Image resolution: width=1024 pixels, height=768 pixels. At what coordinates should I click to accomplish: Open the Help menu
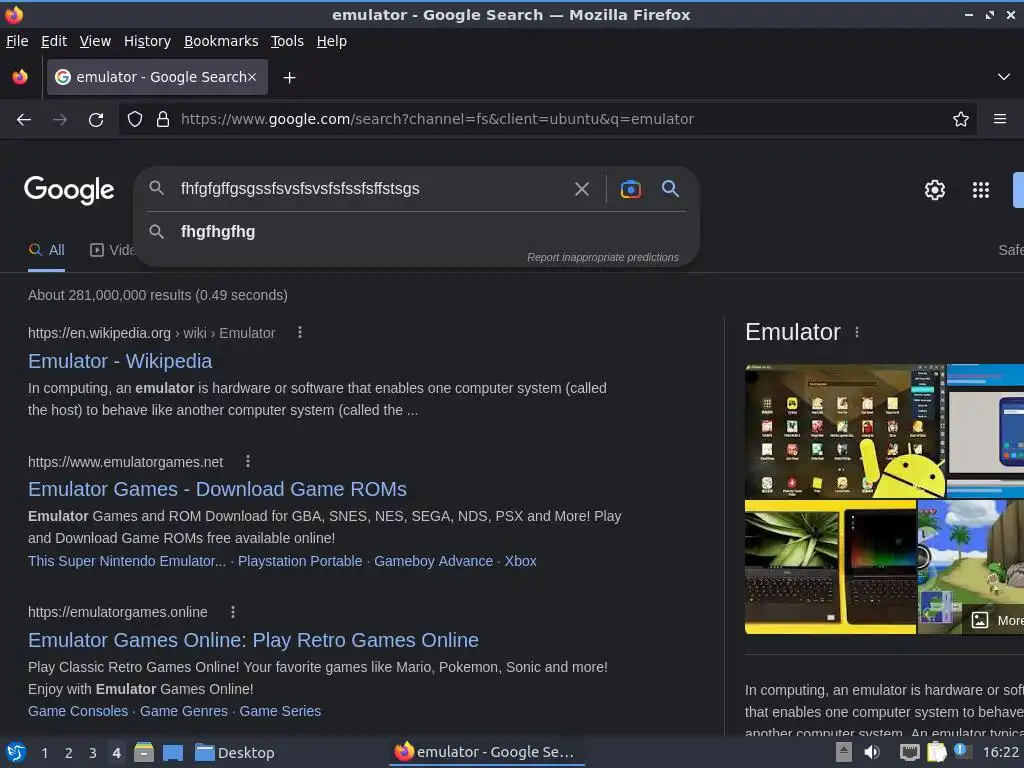point(332,41)
